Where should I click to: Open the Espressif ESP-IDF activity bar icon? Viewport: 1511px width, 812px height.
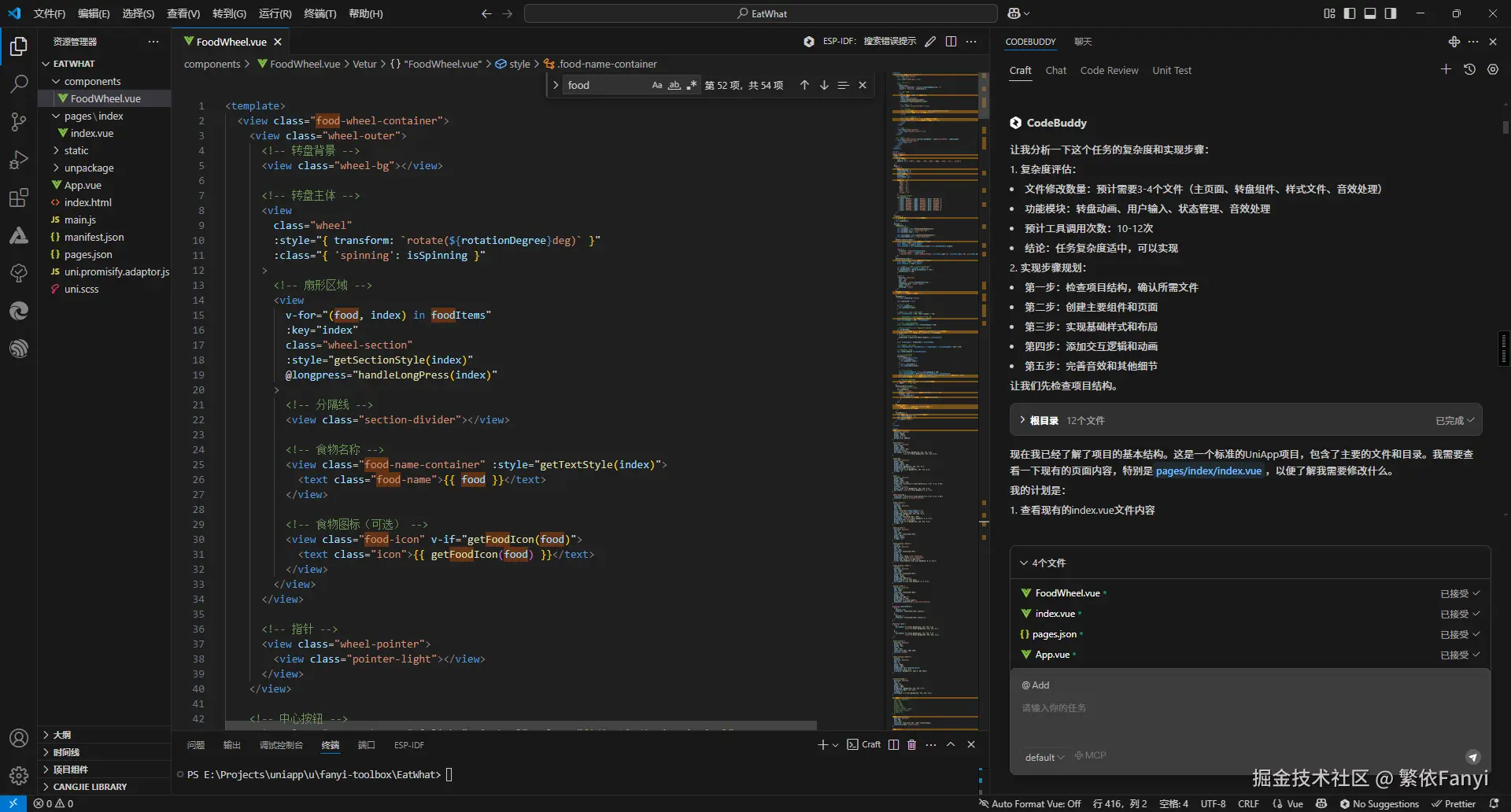coord(19,349)
